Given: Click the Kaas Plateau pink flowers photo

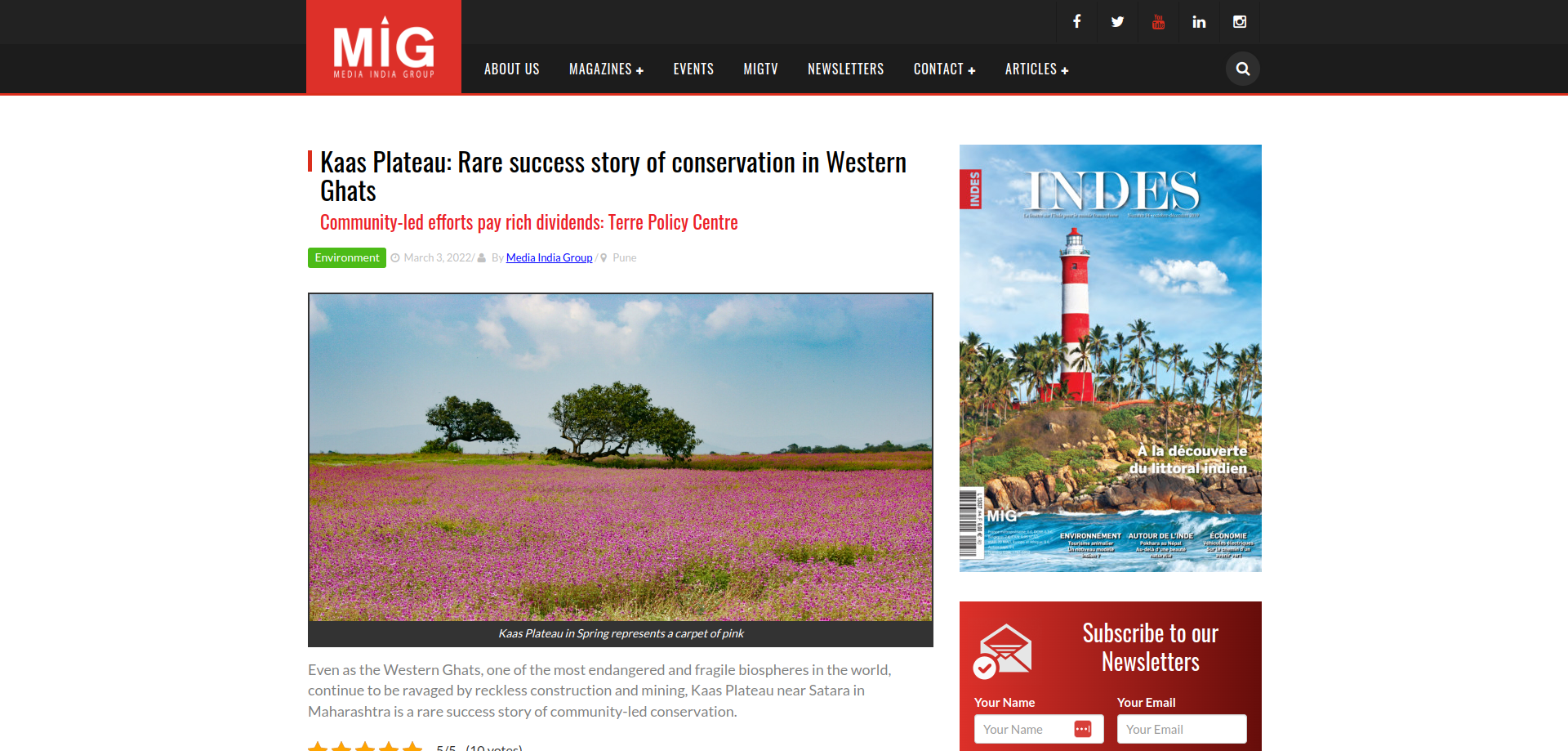Looking at the screenshot, I should [x=621, y=458].
